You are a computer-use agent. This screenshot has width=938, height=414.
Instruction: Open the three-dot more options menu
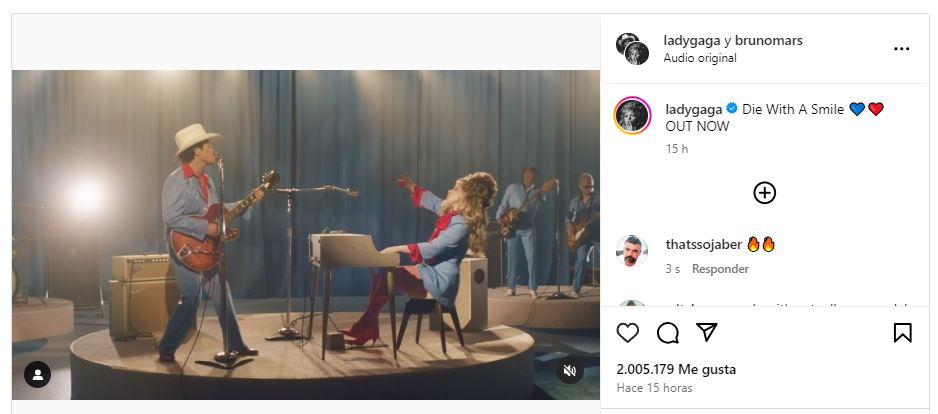click(x=901, y=49)
